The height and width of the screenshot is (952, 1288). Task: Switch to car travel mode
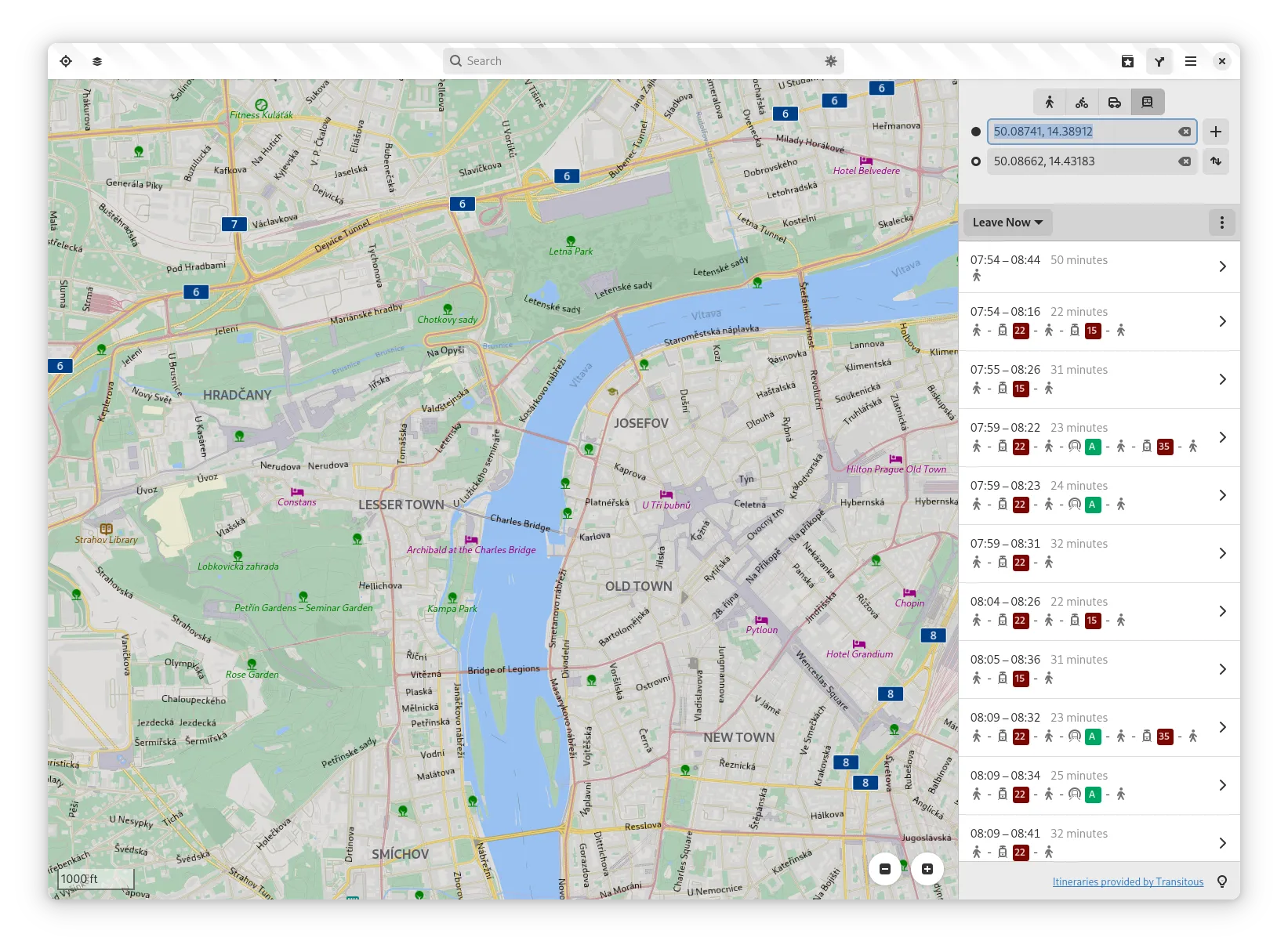[1114, 102]
